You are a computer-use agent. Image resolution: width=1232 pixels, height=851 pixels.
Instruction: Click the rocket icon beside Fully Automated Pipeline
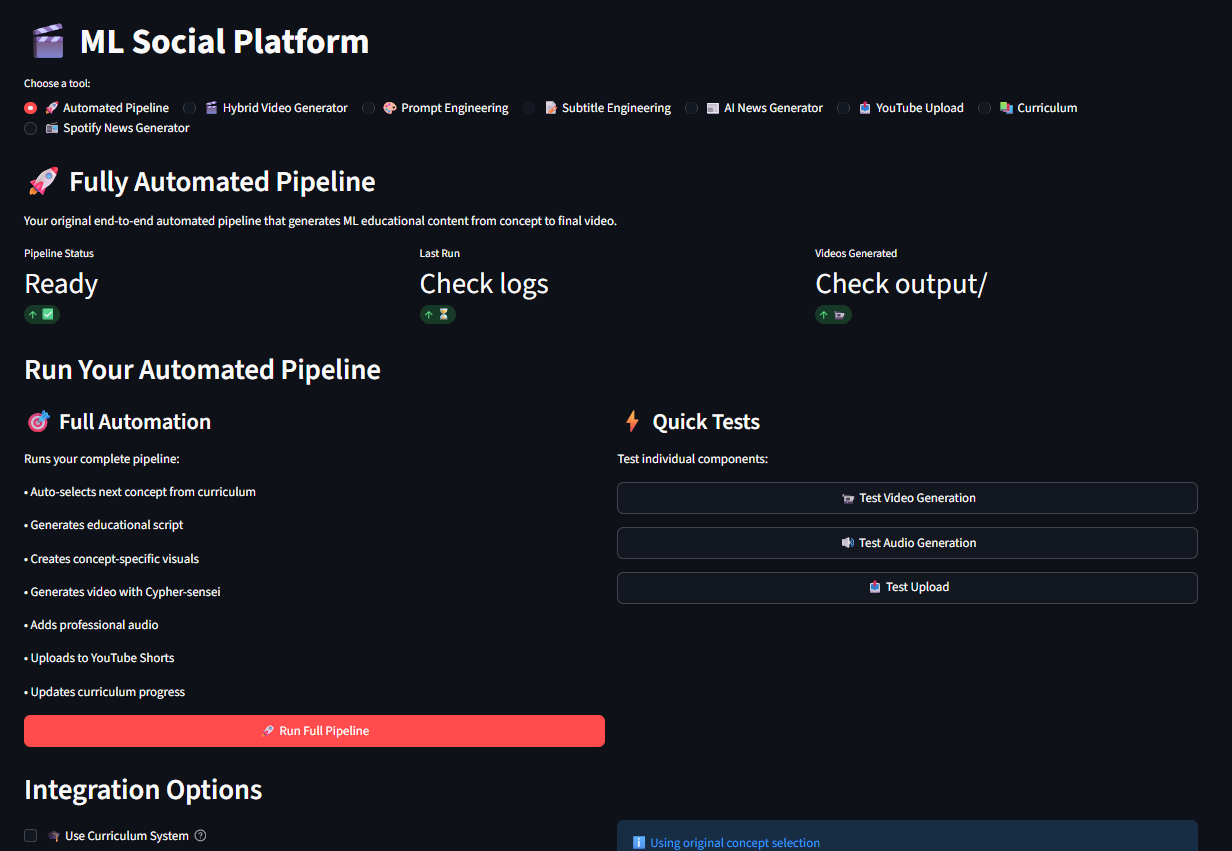tap(42, 182)
